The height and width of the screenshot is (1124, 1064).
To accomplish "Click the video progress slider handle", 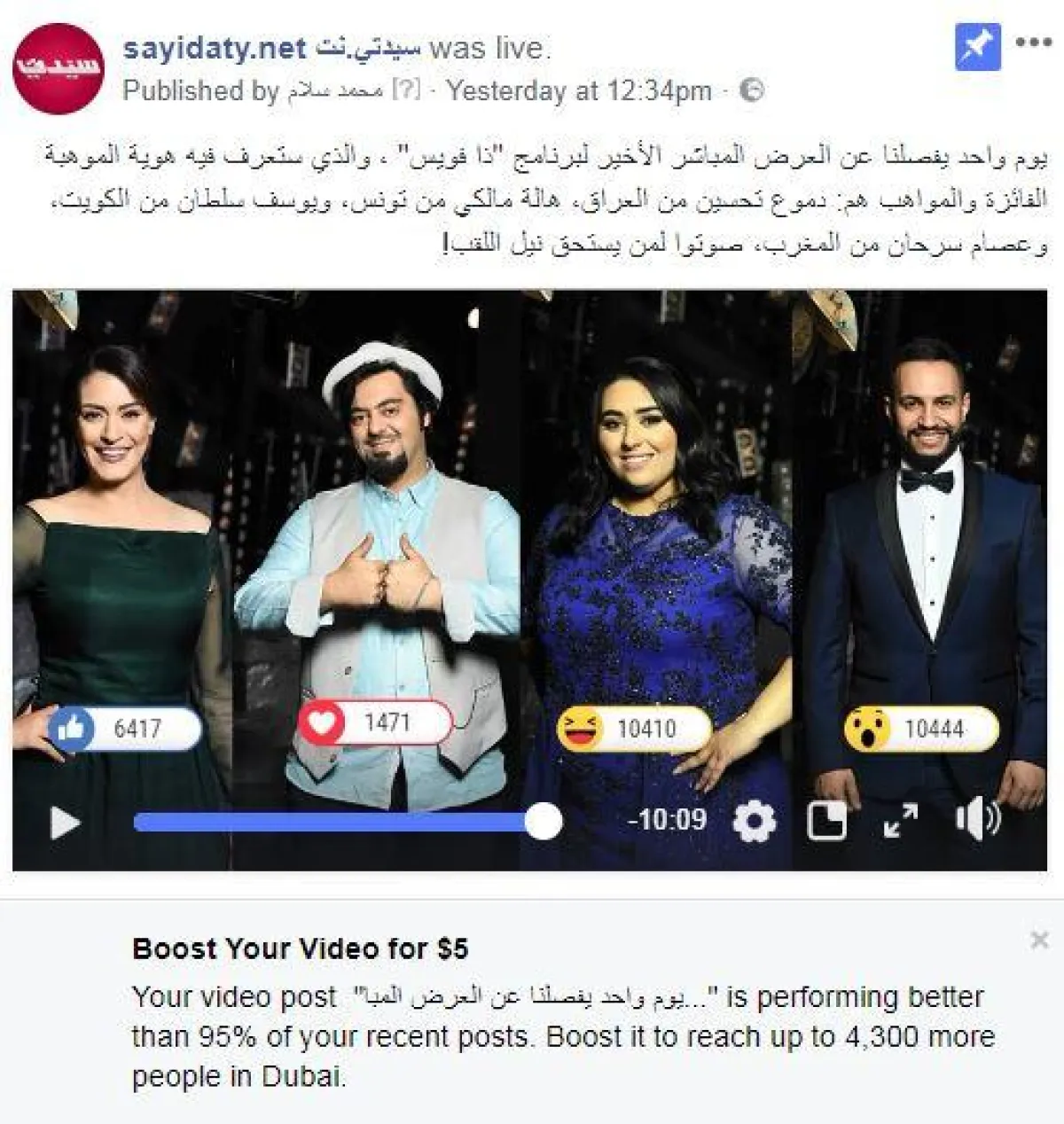I will tap(543, 822).
